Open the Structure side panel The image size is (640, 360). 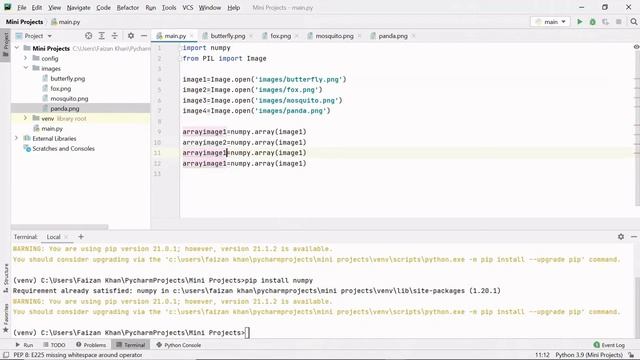coord(6,278)
